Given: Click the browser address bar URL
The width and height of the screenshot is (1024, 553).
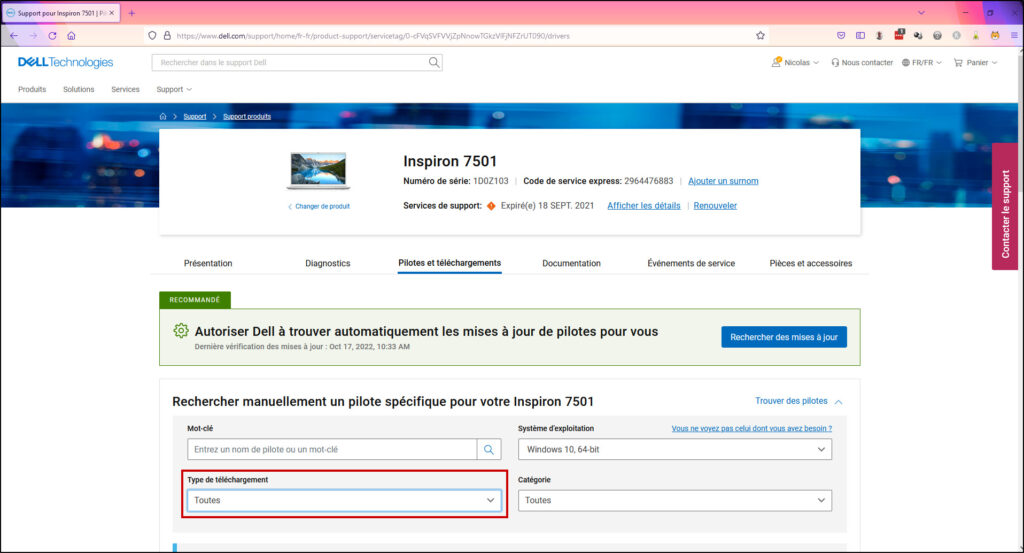Looking at the screenshot, I should (372, 36).
